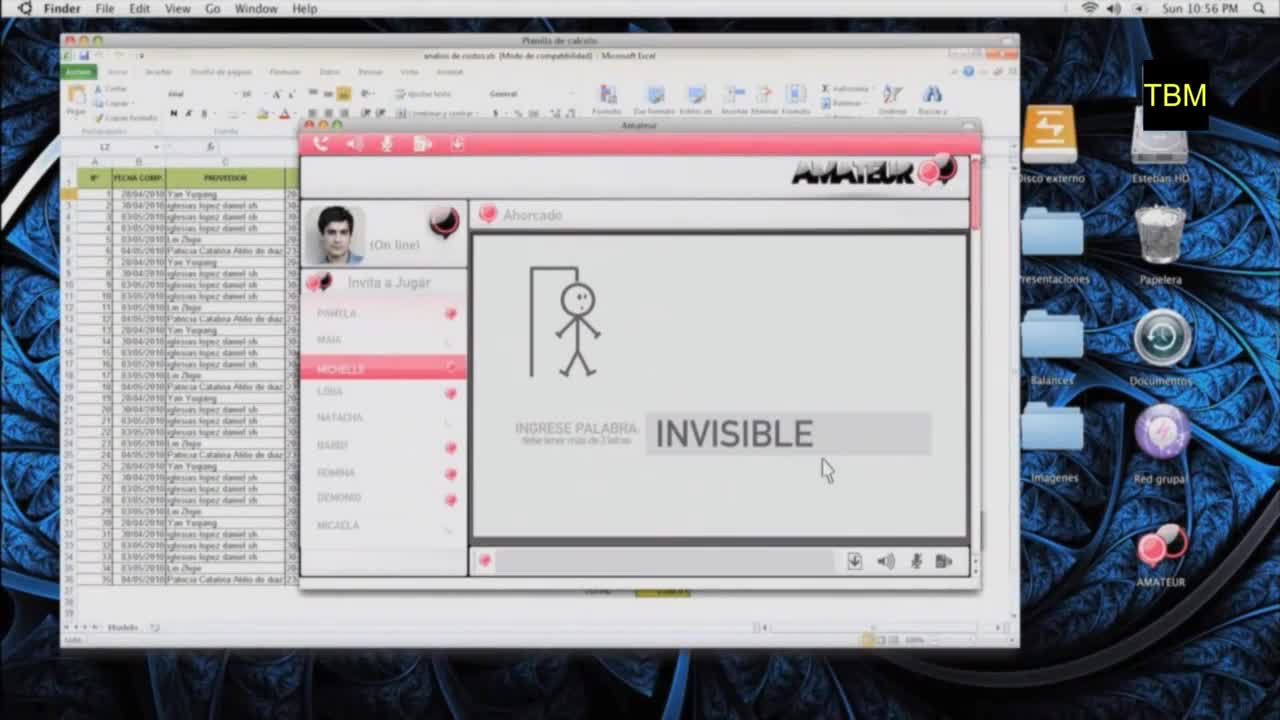Click the download icon in the pink toolbar
1280x720 pixels.
point(457,144)
